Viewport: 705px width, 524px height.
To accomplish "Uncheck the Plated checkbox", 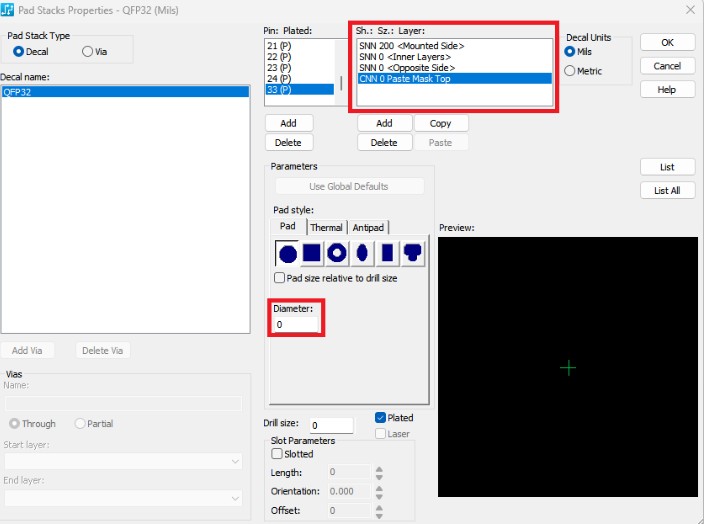I will (x=381, y=418).
